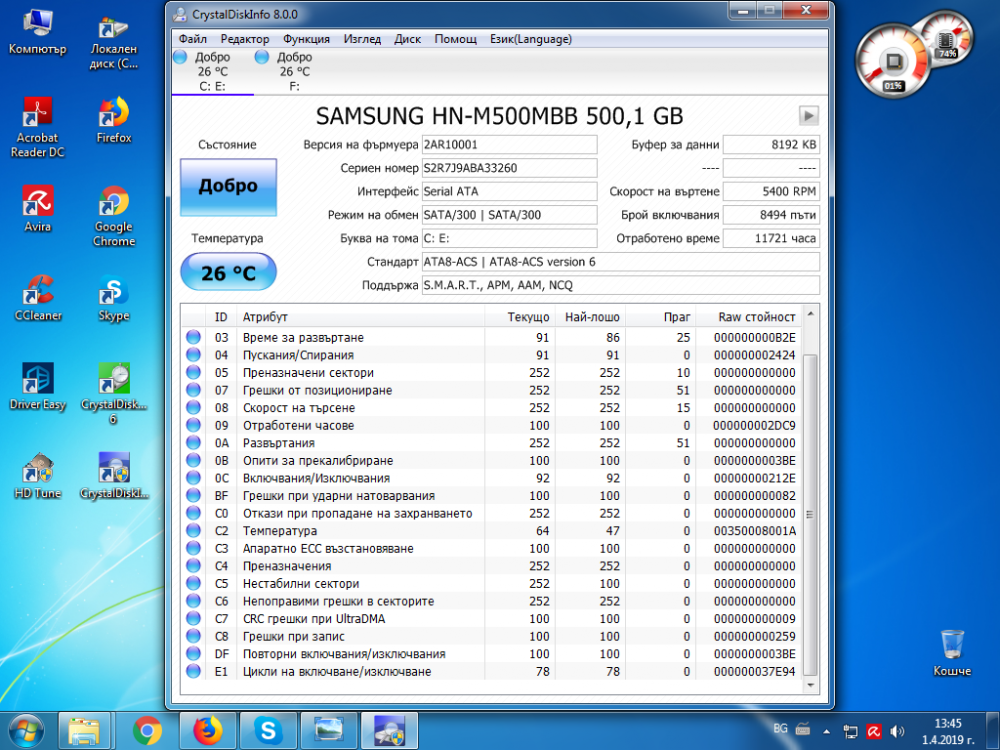Click the CrystalDiskInfo taskbar button
Image resolution: width=1000 pixels, height=750 pixels.
(x=389, y=731)
